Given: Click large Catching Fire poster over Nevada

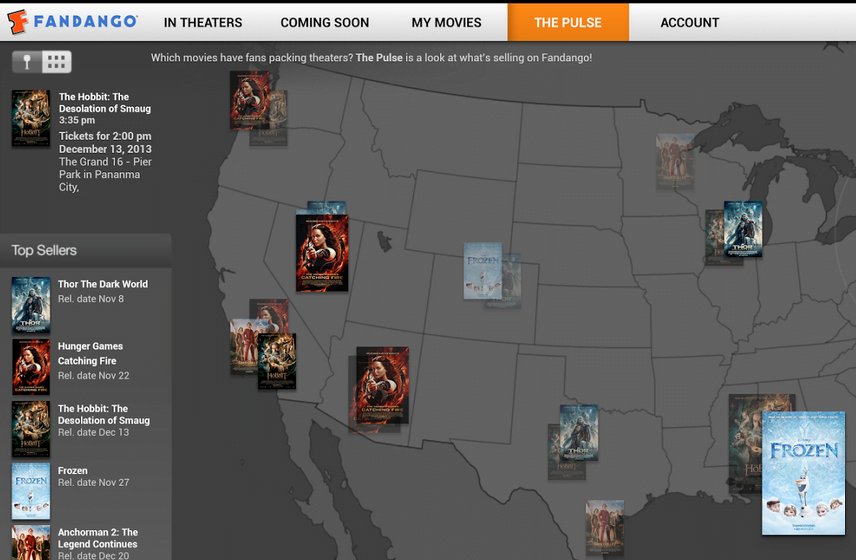Looking at the screenshot, I should (x=322, y=253).
